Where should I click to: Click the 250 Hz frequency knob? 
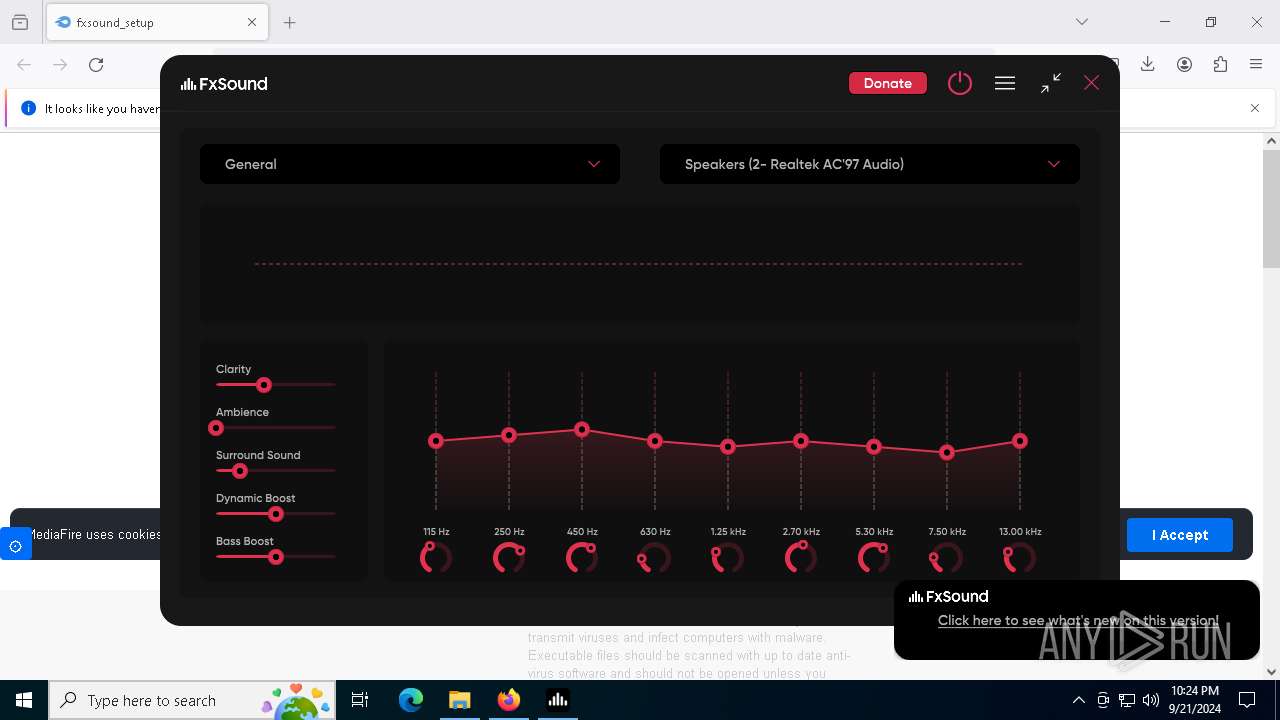[x=509, y=557]
